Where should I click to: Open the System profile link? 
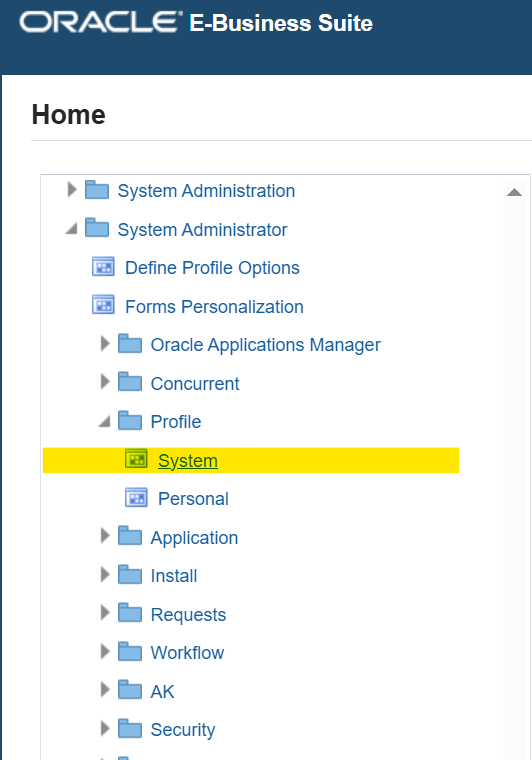[x=188, y=460]
